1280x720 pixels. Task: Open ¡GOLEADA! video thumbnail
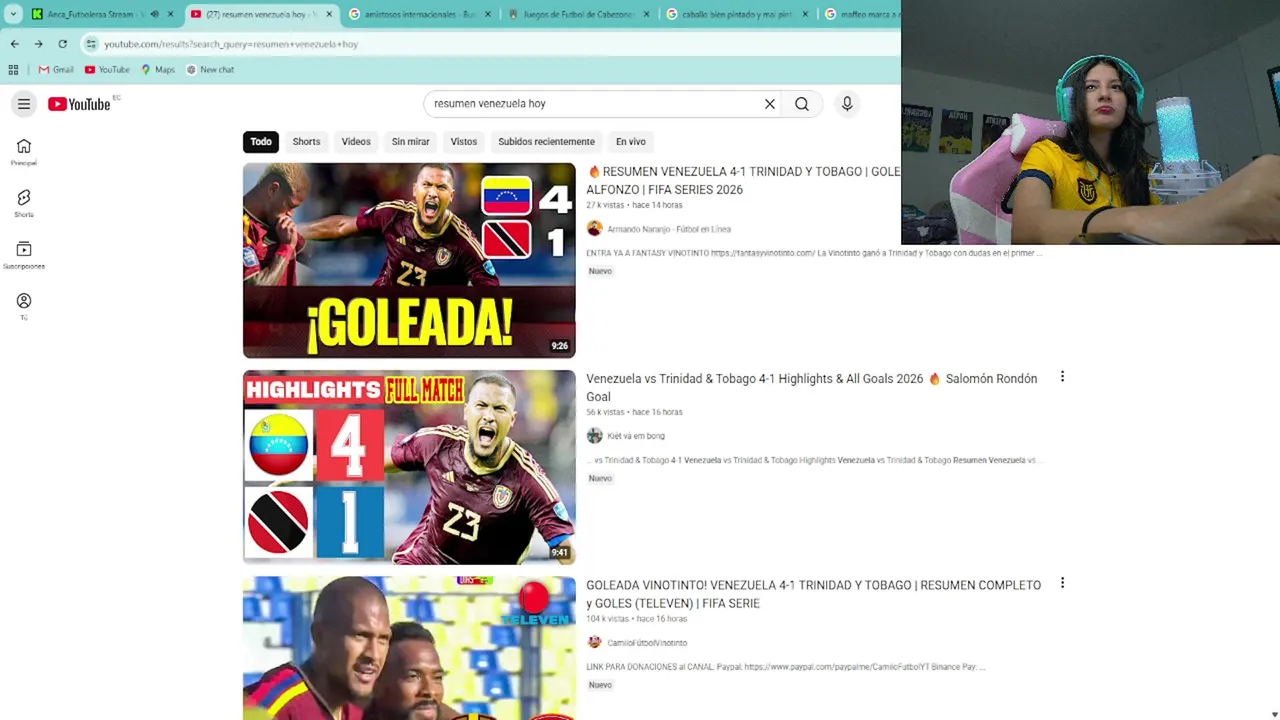[409, 260]
